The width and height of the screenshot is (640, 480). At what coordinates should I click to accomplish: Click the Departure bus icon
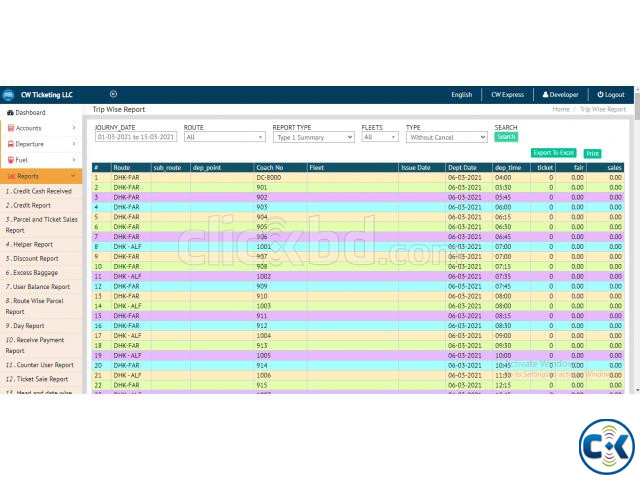coord(11,144)
